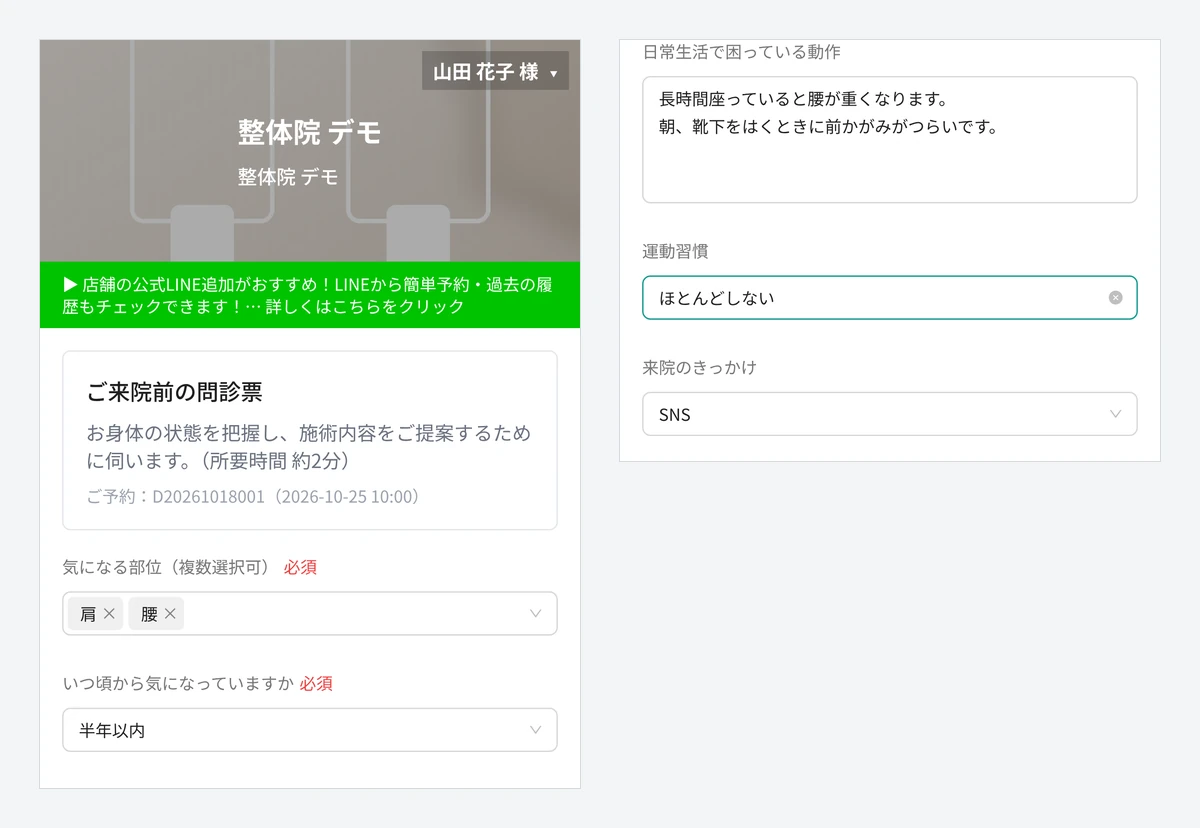Click the 運動習慣 label

click(x=675, y=251)
